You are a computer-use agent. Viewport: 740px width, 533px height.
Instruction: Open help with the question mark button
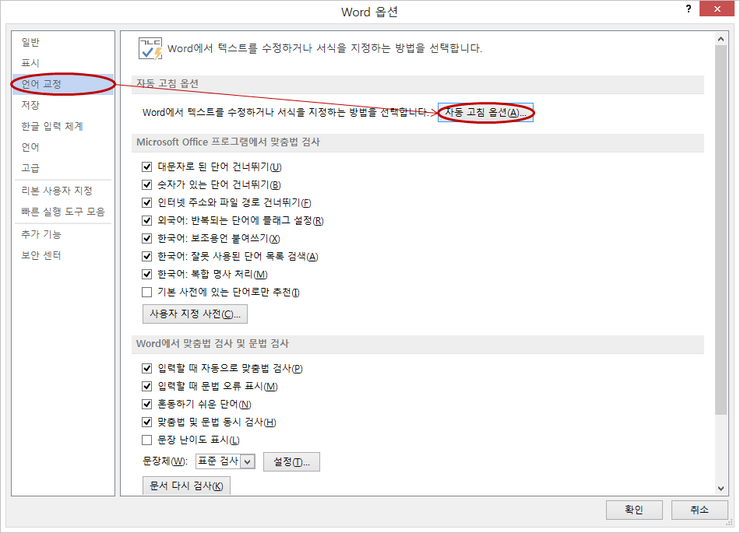click(x=689, y=9)
